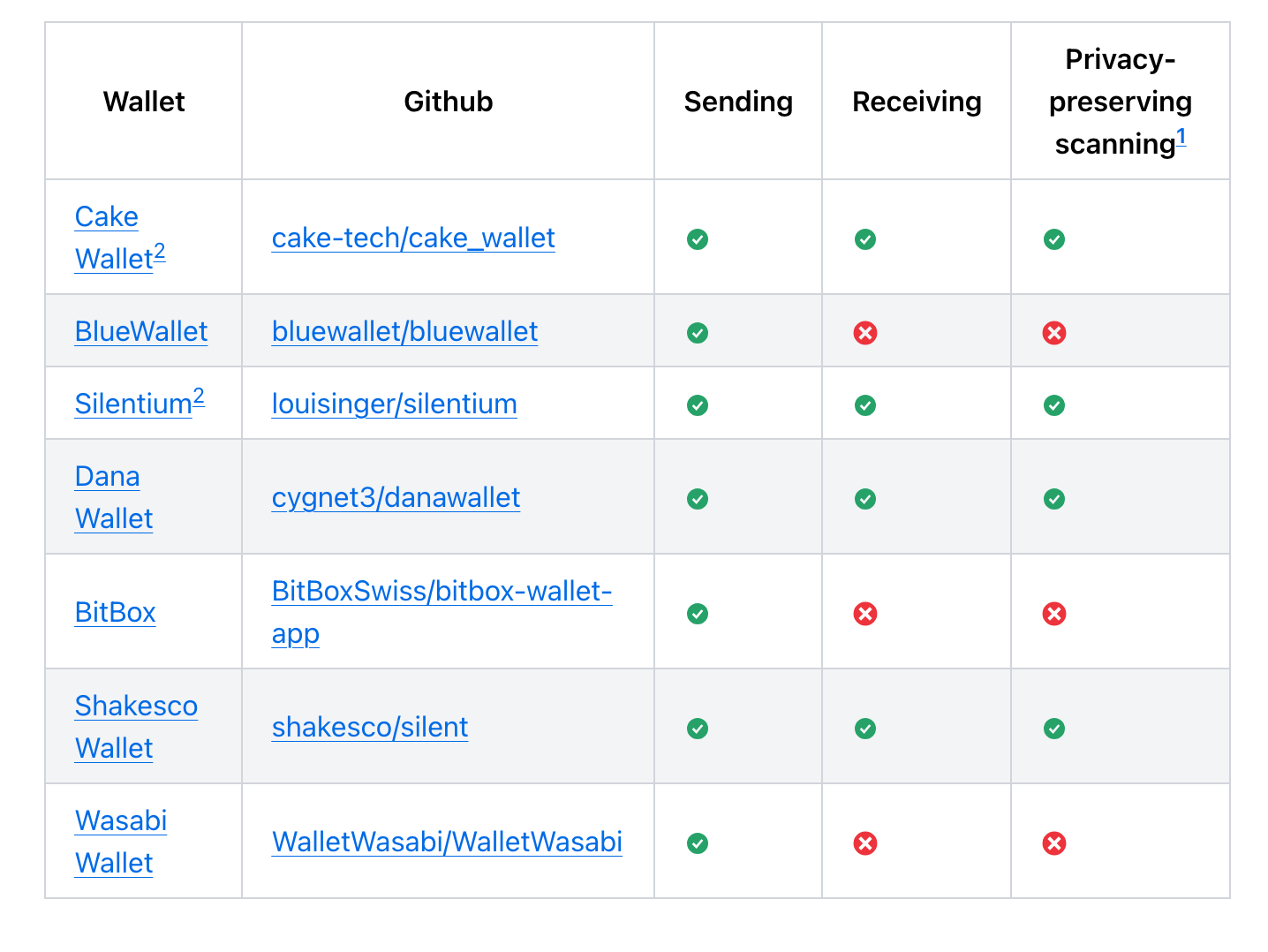Open the cake-tech/cake_wallet GitHub repository
The image size is (1268, 952).
coord(413,238)
